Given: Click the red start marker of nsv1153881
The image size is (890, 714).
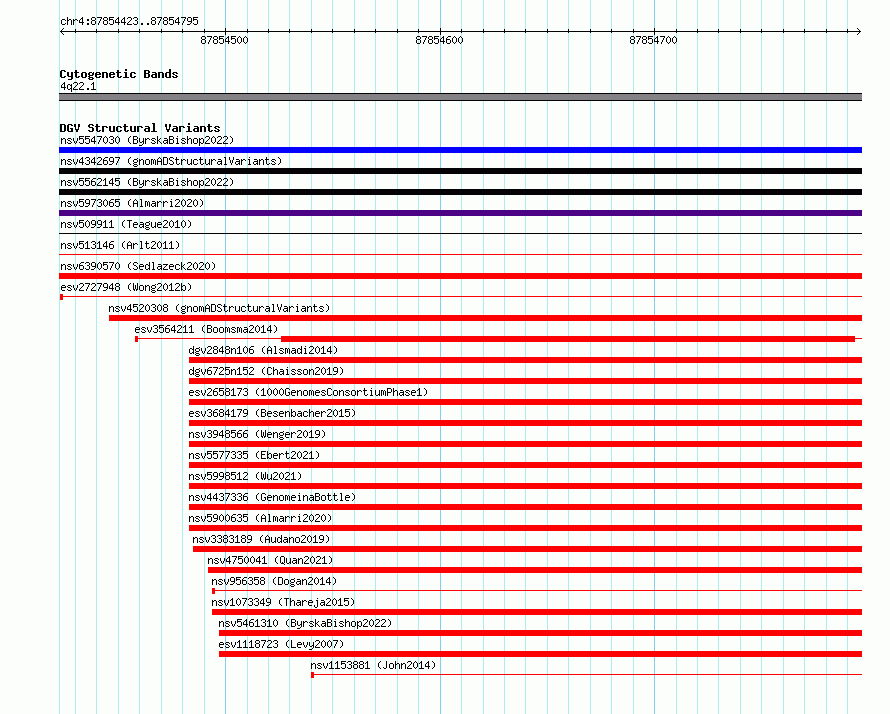Looking at the screenshot, I should coord(313,675).
